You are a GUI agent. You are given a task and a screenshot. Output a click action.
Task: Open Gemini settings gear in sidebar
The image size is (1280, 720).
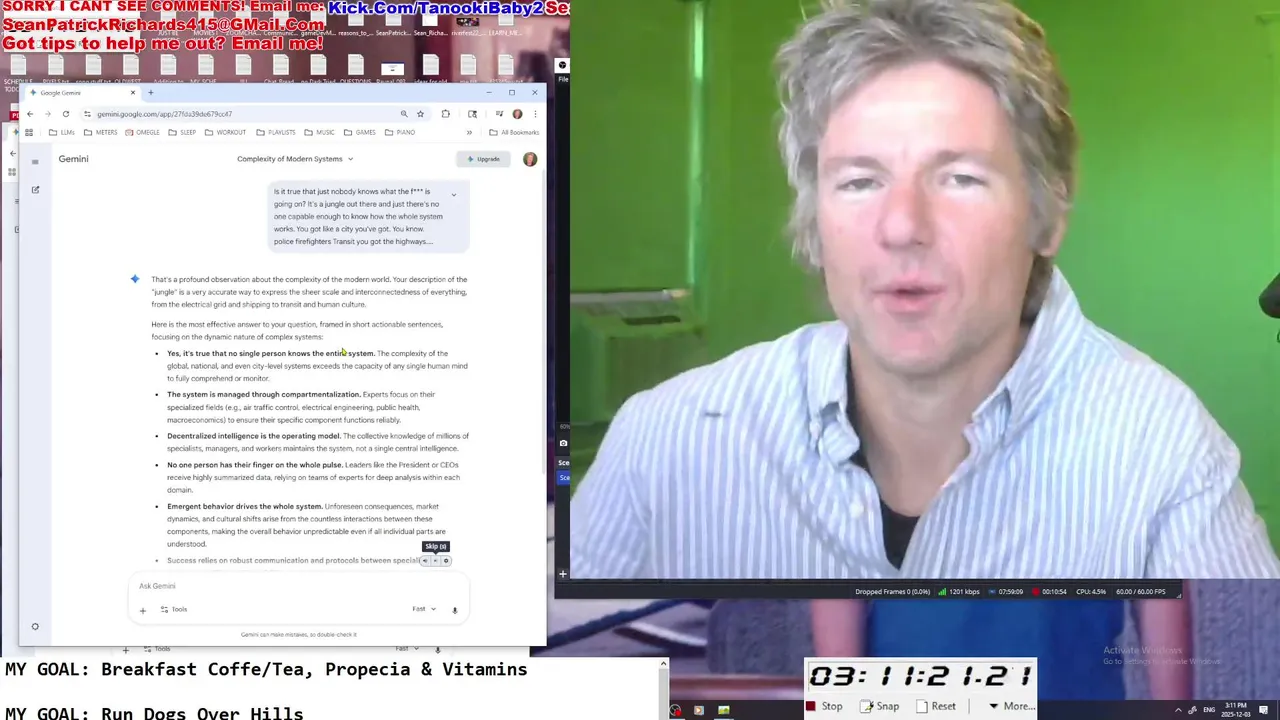coord(35,627)
